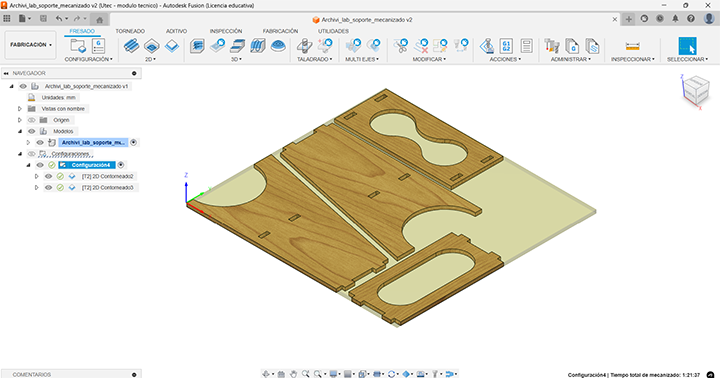The image size is (720, 378).
Task: Select the 2D Contour tool
Action: coord(172,46)
